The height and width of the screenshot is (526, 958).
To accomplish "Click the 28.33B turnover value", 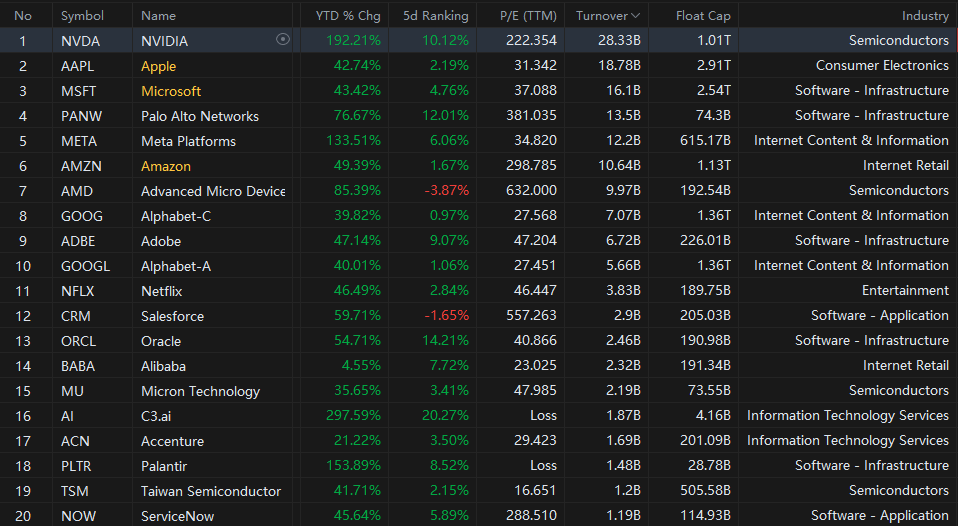I will [x=620, y=41].
